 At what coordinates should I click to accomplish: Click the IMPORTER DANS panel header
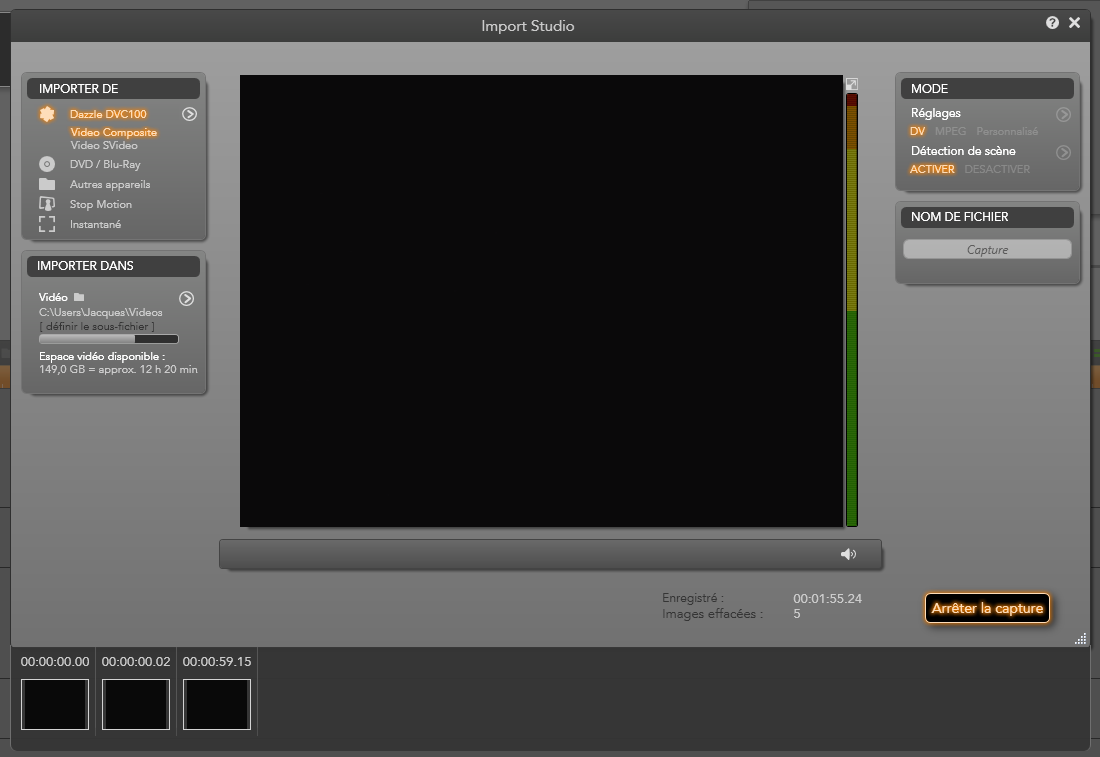[114, 266]
